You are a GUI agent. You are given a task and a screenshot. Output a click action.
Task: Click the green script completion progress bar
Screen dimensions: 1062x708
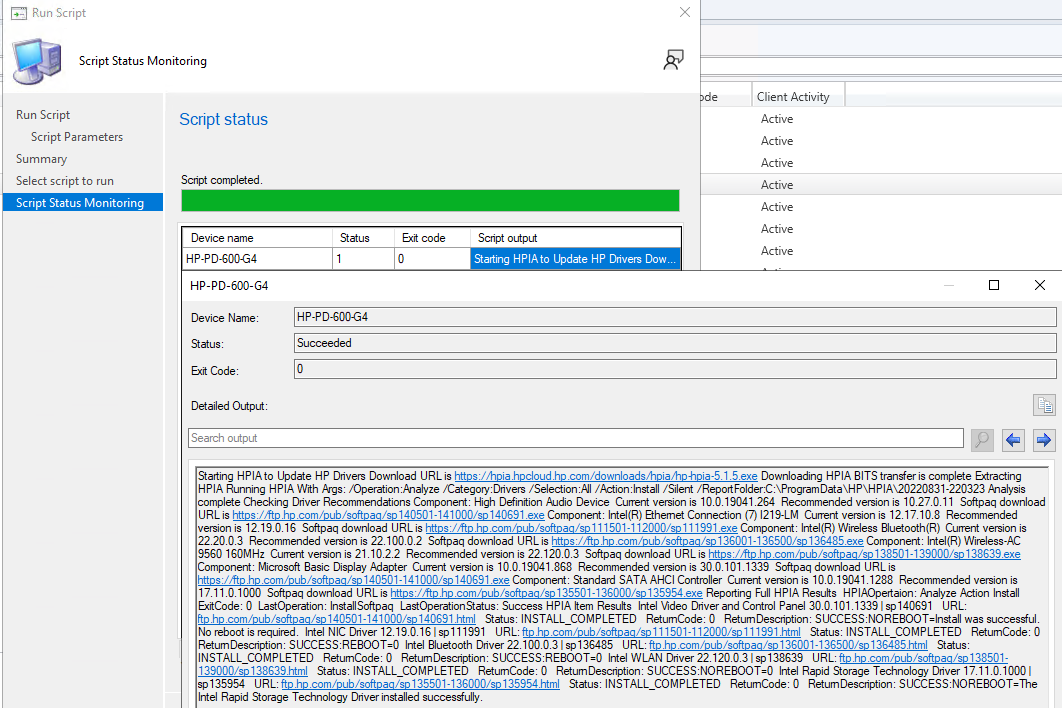point(430,200)
